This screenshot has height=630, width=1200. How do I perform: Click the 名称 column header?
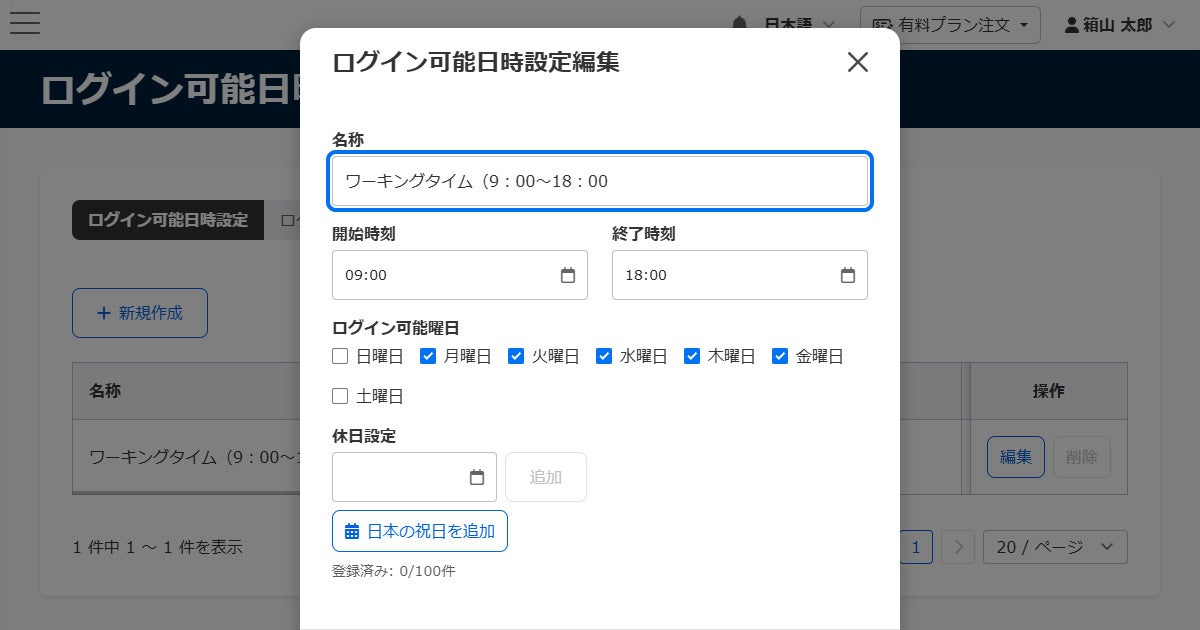pyautogui.click(x=105, y=391)
